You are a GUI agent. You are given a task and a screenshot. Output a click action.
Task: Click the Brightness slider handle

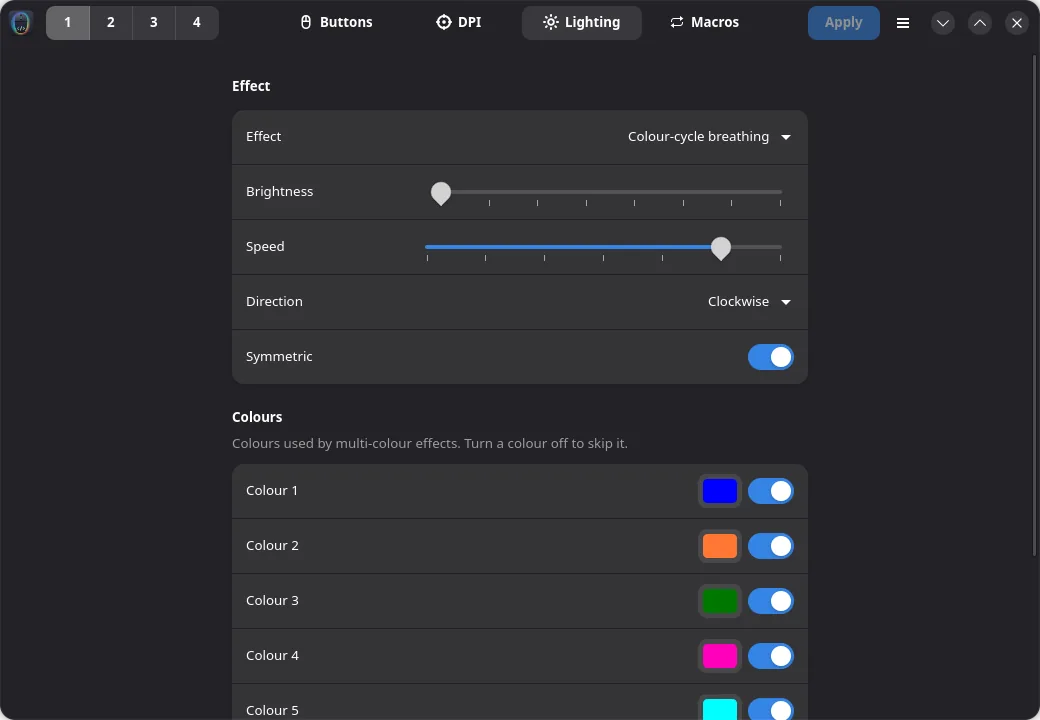click(x=441, y=193)
